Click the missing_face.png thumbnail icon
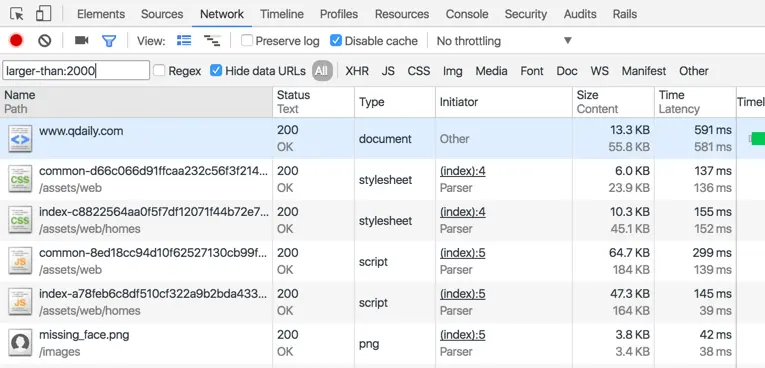Image resolution: width=765 pixels, height=368 pixels. point(20,344)
